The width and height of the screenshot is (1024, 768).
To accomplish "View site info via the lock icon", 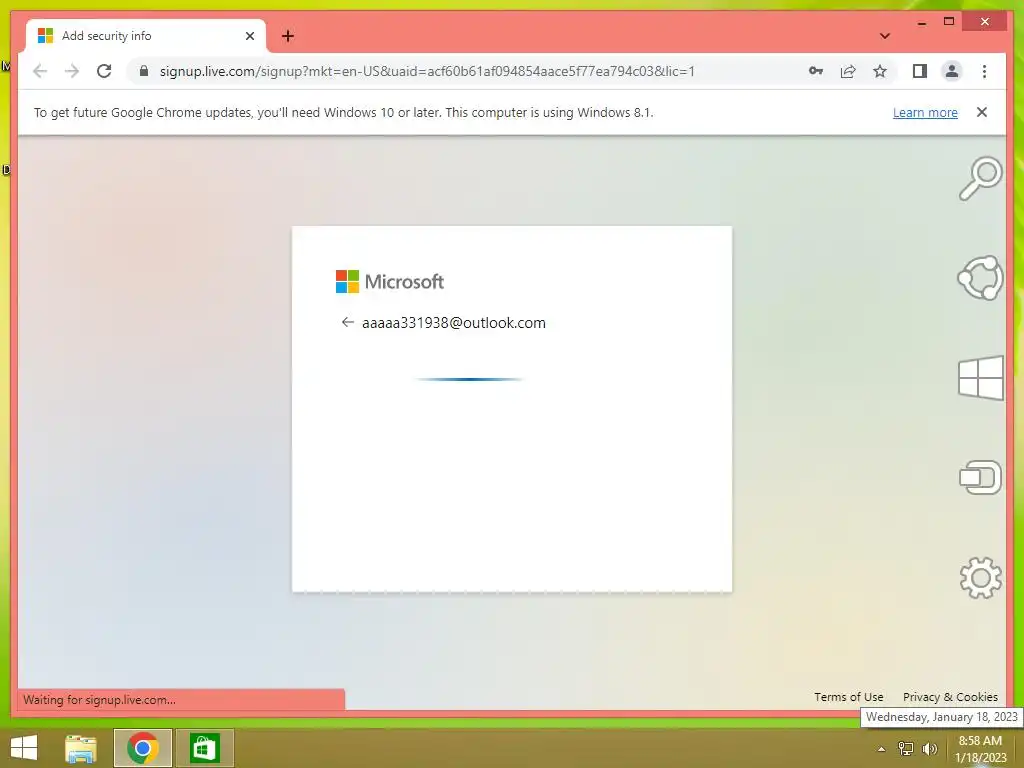I will point(144,71).
